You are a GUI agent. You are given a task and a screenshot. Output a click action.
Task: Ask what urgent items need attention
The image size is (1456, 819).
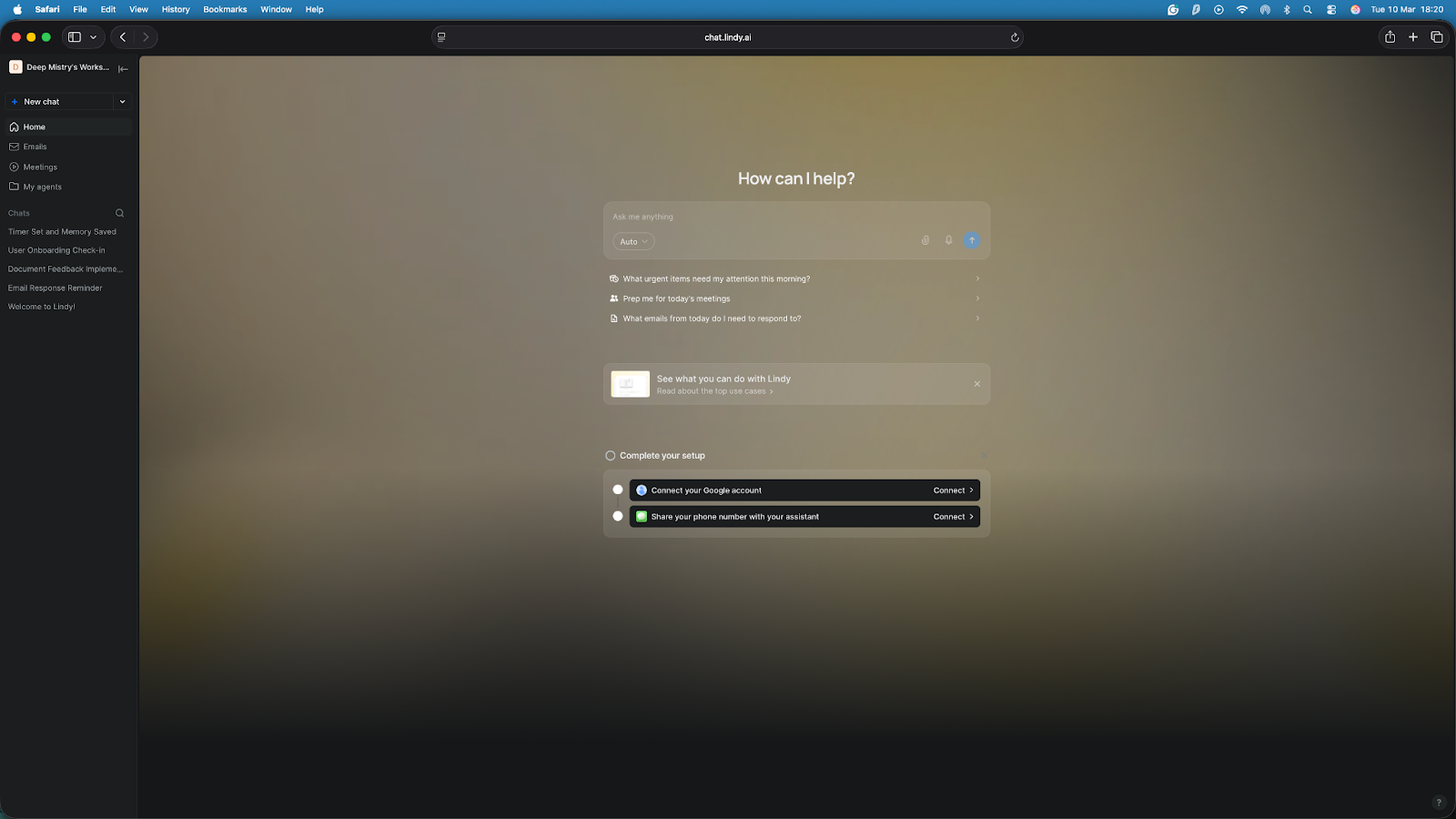(796, 279)
